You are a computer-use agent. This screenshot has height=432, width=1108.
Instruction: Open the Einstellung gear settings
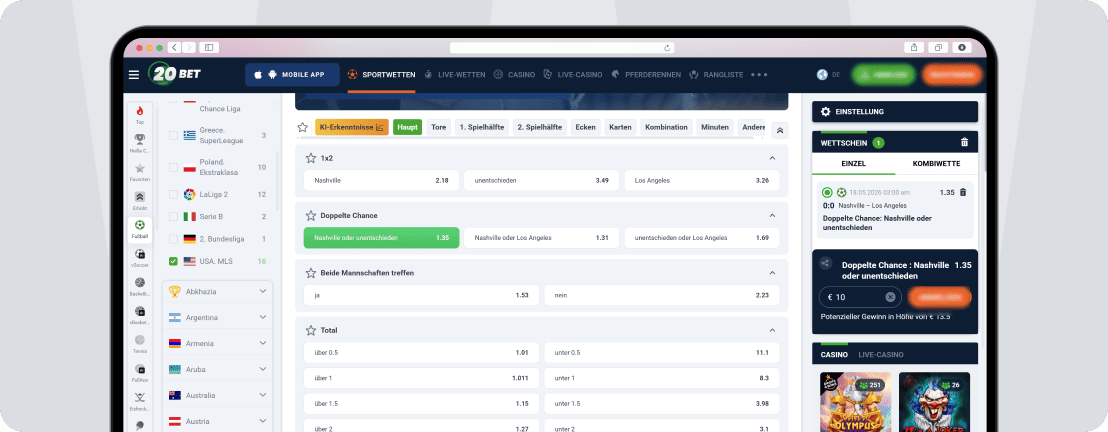(x=825, y=112)
